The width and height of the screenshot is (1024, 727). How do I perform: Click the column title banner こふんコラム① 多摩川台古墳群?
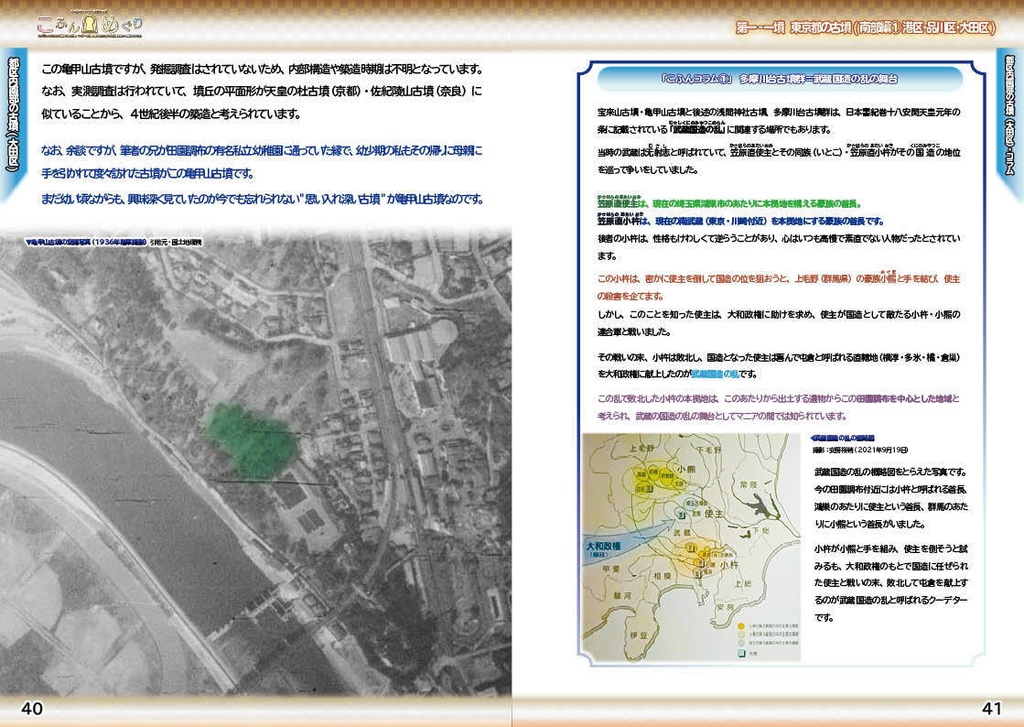pyautogui.click(x=780, y=79)
